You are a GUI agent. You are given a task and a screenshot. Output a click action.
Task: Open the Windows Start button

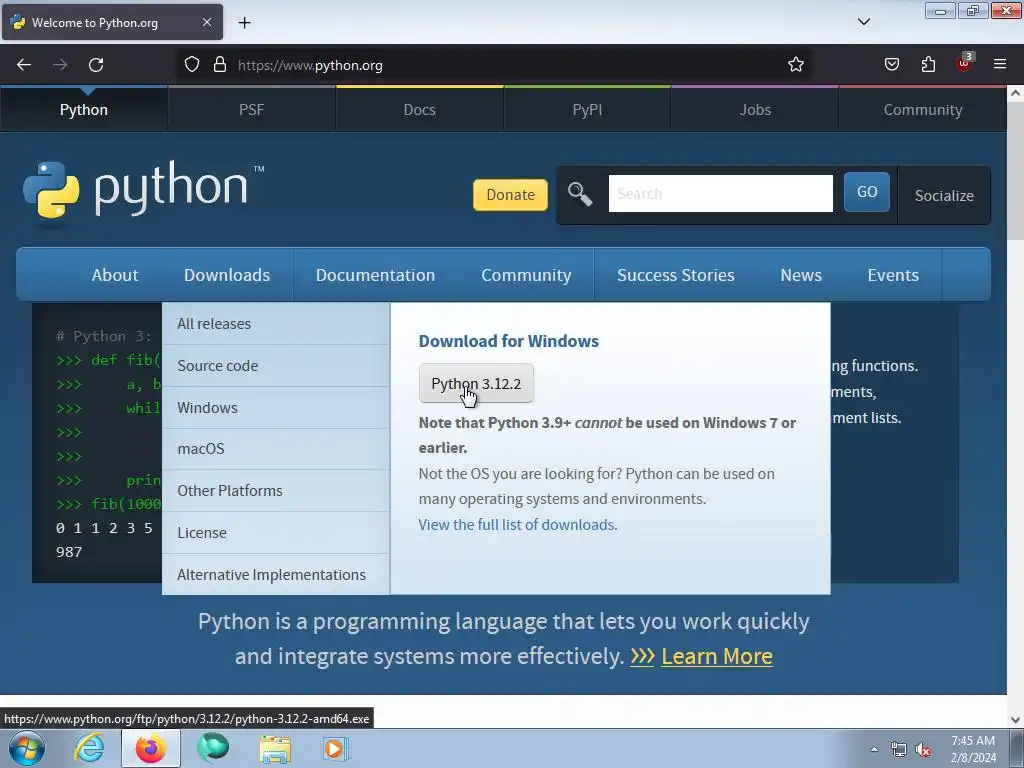pos(27,748)
